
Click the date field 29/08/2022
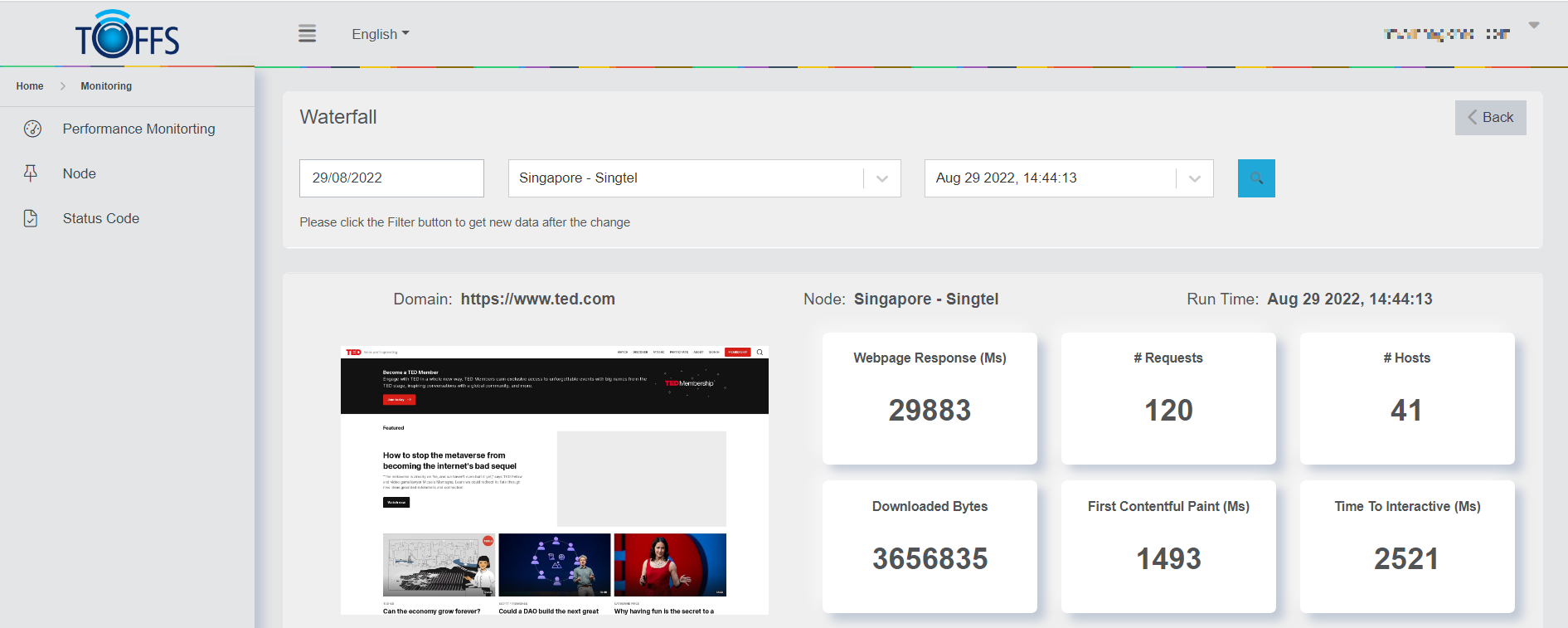coord(391,178)
